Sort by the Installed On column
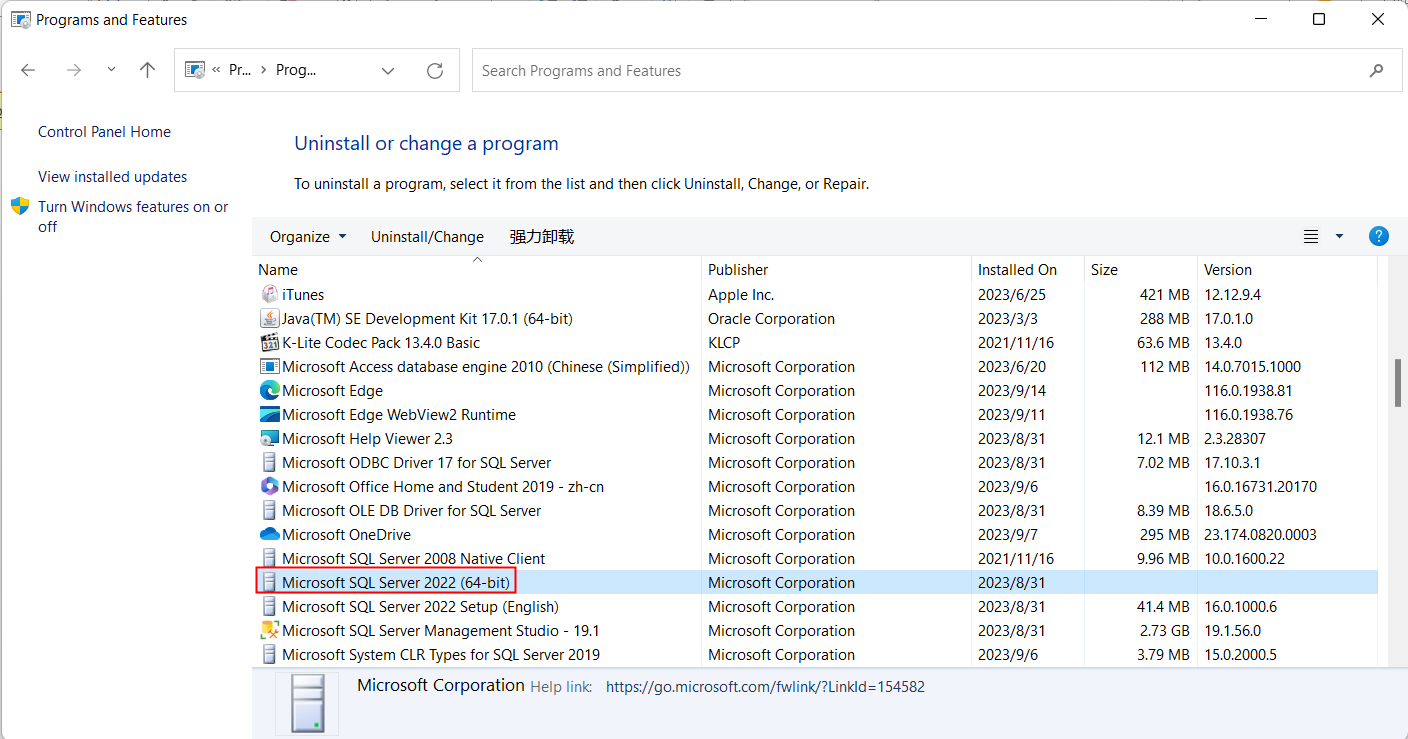The image size is (1408, 739). click(1028, 270)
